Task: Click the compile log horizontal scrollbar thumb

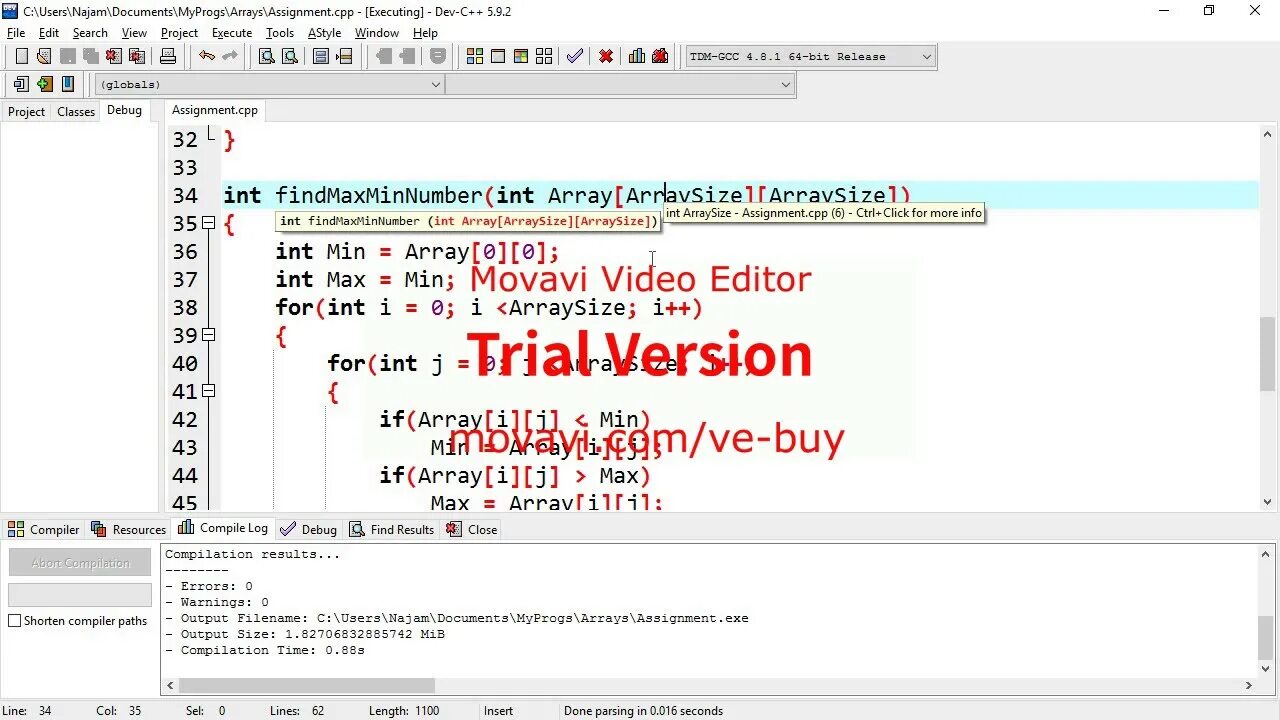Action: (307, 686)
